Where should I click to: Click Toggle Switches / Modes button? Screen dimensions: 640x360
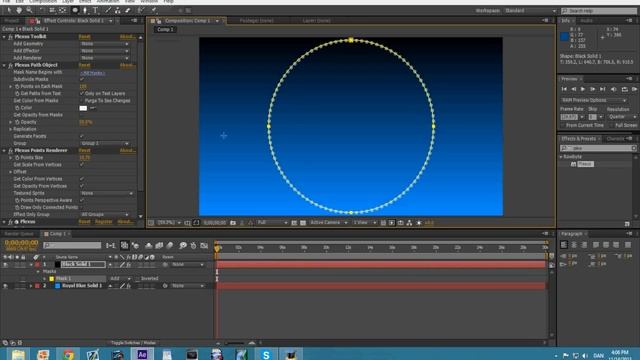pos(133,343)
